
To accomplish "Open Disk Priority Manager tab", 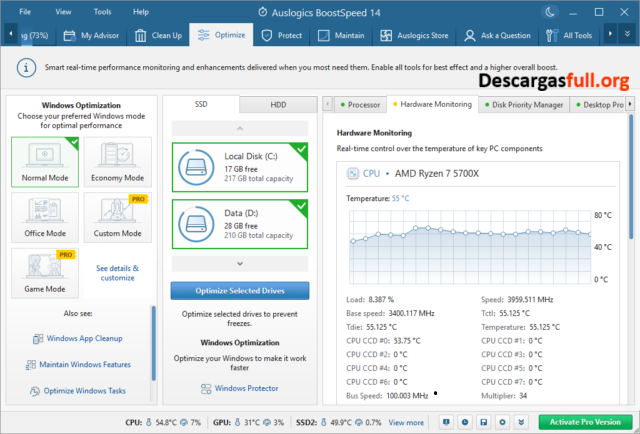I will (x=524, y=105).
